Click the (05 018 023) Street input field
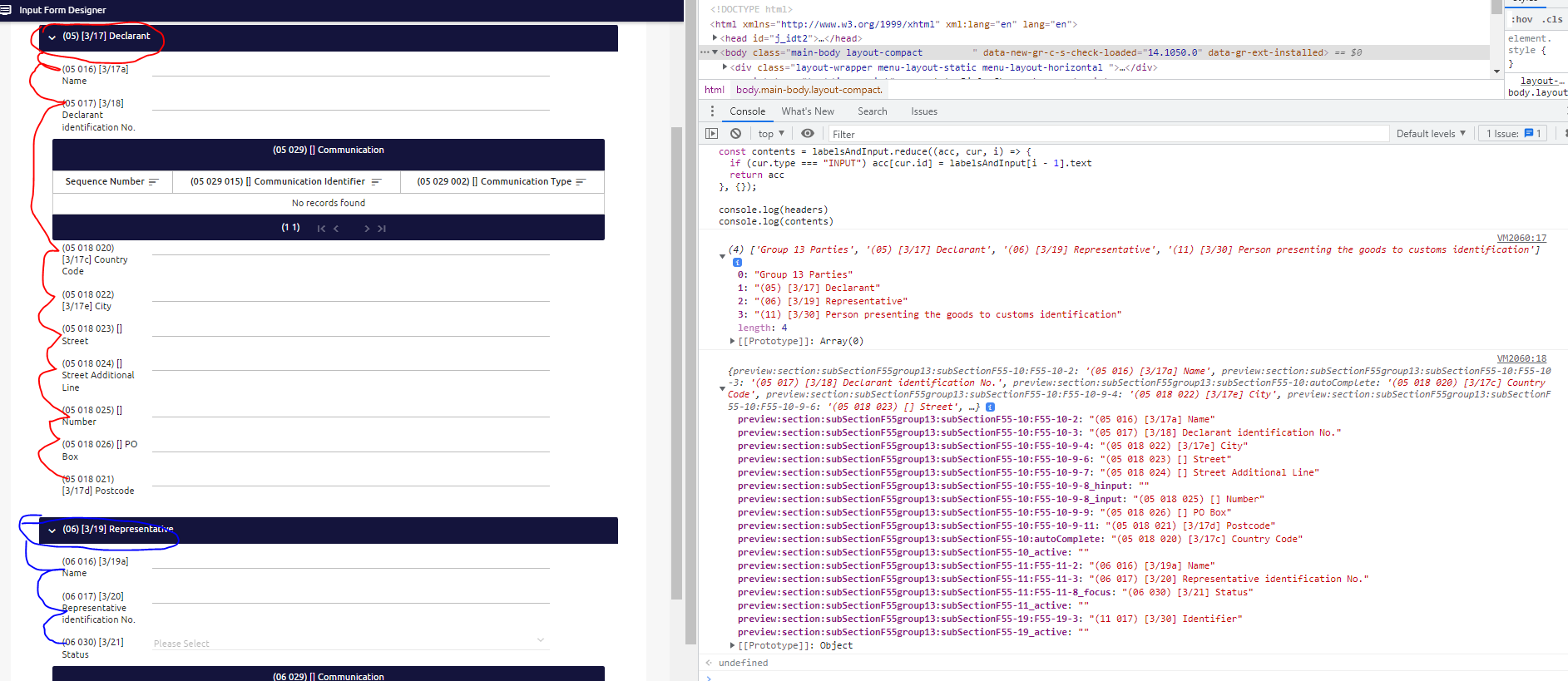The height and width of the screenshot is (681, 1568). tap(350, 329)
